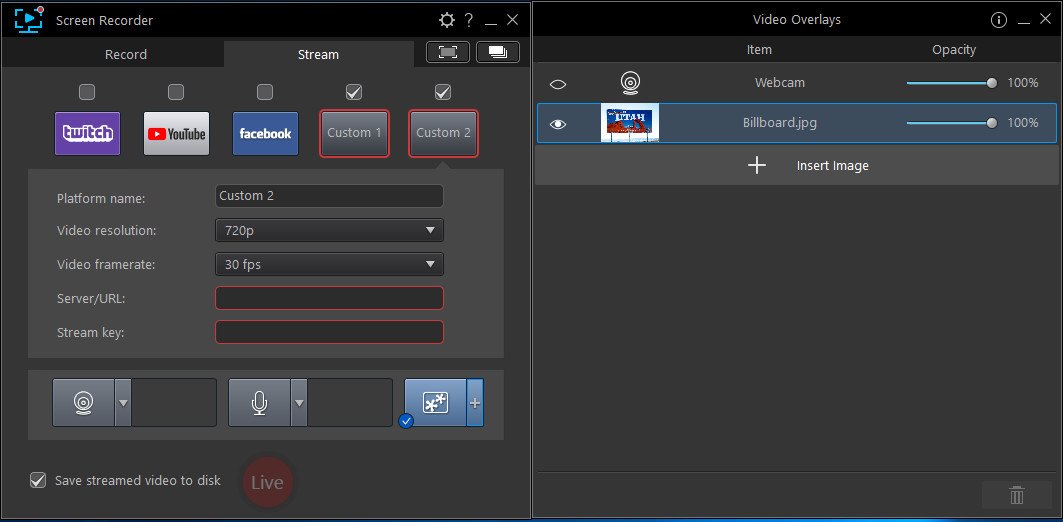The image size is (1063, 522).
Task: Select the YouTube streaming platform
Action: point(176,134)
